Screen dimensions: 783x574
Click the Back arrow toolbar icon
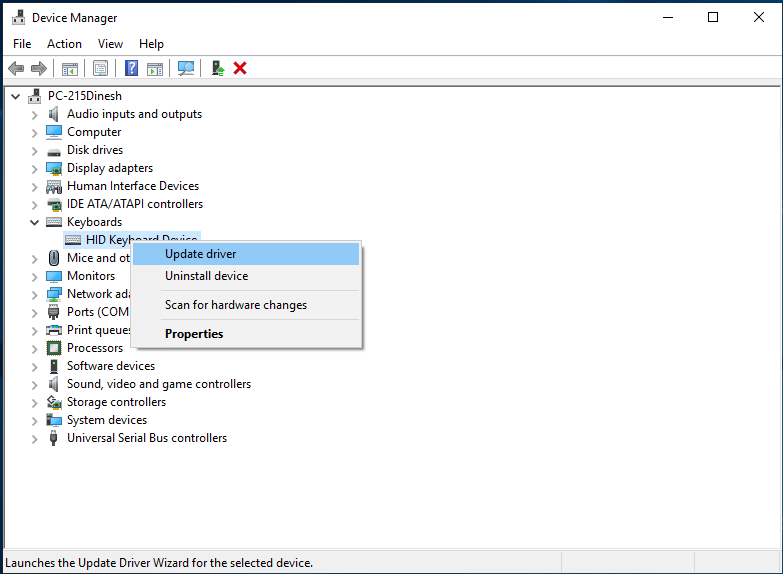coord(16,68)
